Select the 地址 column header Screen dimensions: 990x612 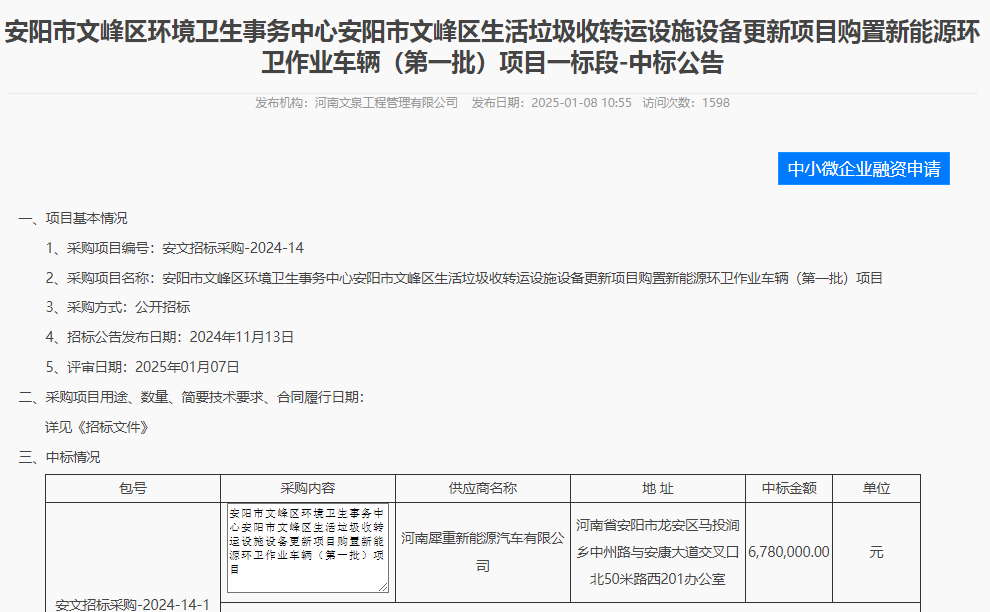[x=657, y=488]
